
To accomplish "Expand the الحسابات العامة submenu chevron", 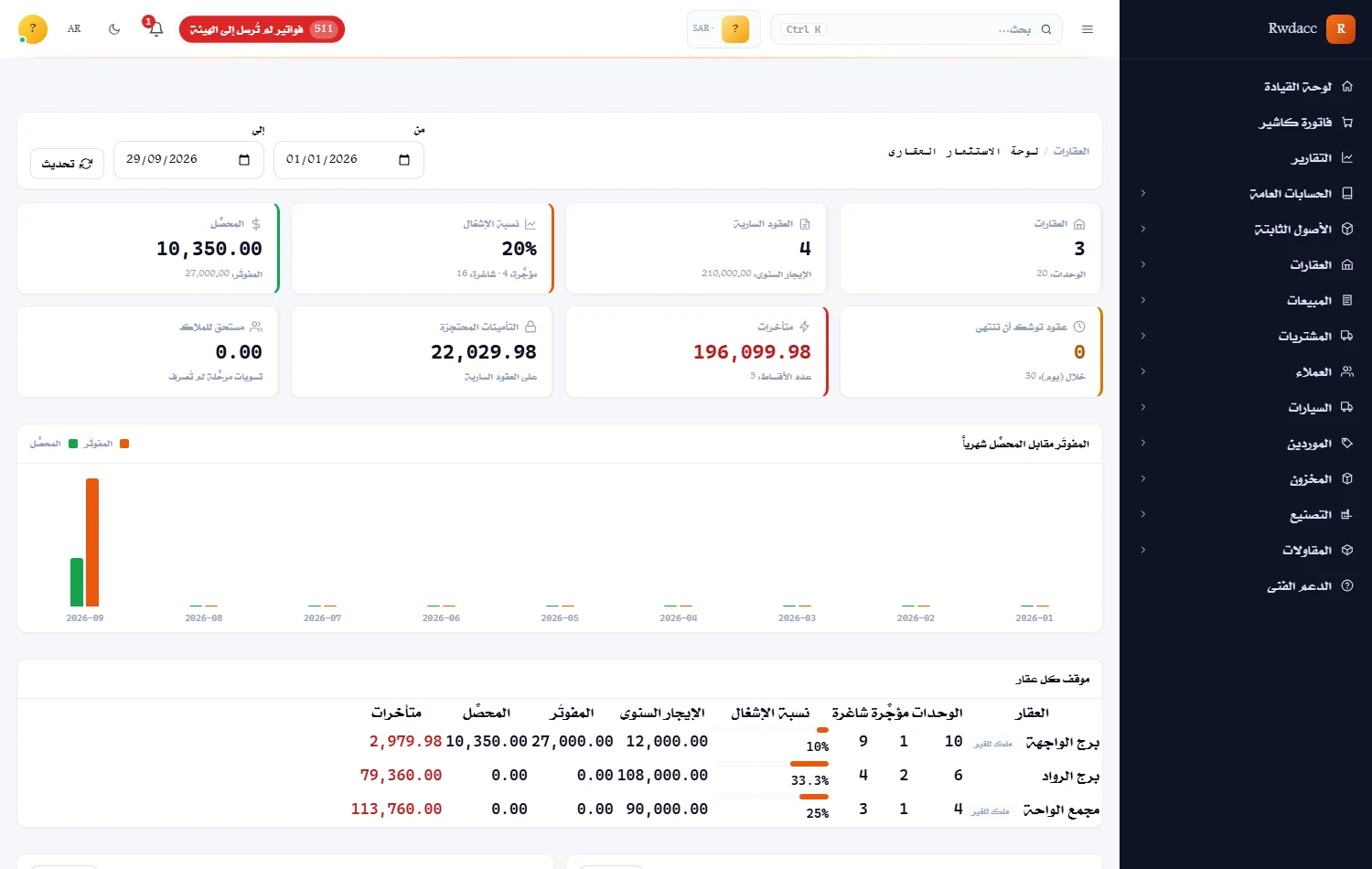I will pyautogui.click(x=1143, y=194).
